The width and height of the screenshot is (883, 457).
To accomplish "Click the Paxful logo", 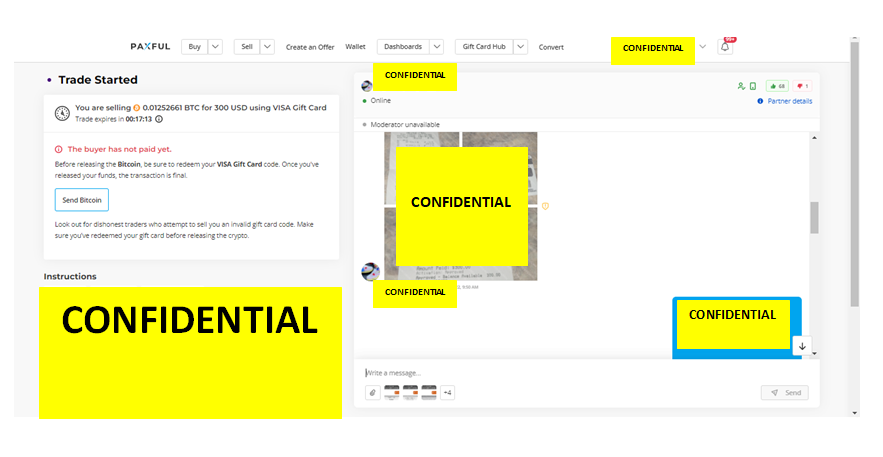I will pyautogui.click(x=150, y=47).
